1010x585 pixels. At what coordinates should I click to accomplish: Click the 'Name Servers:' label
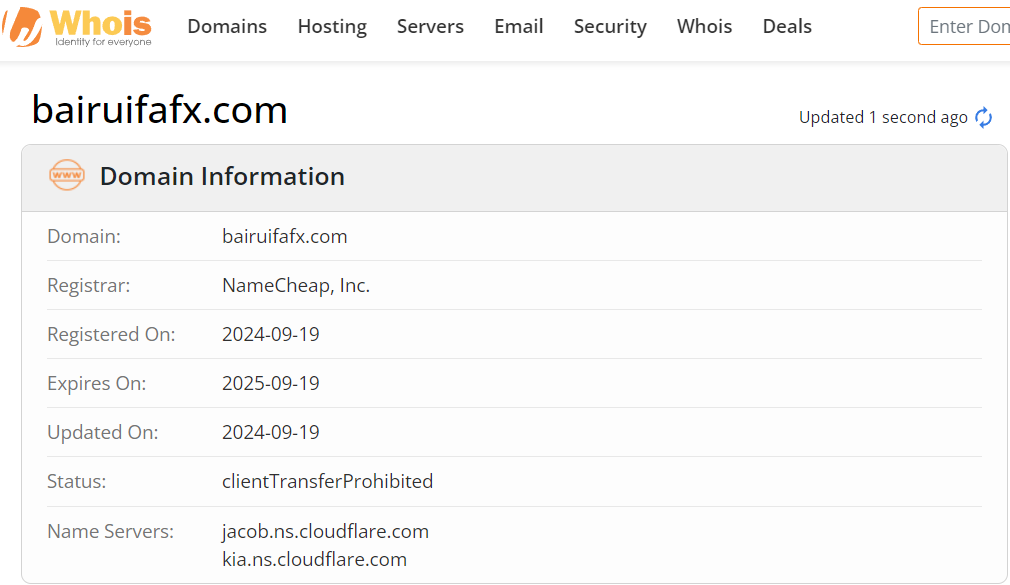[x=111, y=532]
